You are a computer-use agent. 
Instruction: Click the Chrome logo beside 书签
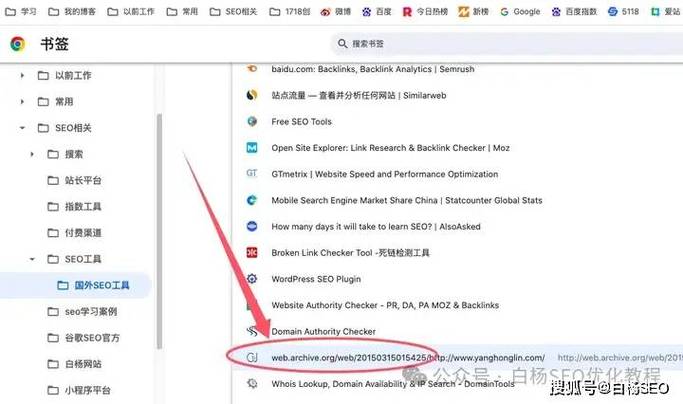pos(17,44)
